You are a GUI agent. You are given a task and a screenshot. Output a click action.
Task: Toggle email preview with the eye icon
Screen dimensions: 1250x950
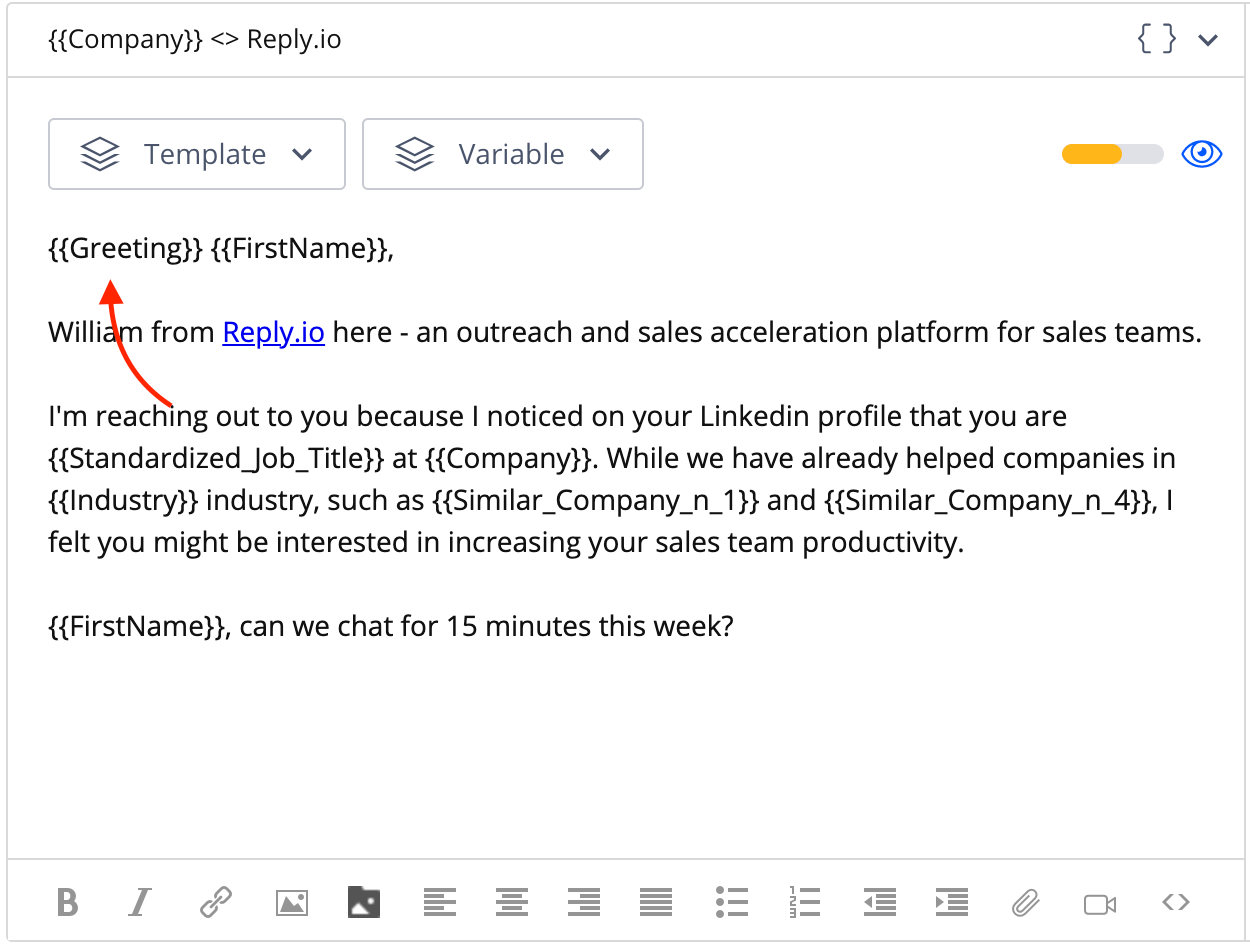pos(1202,154)
